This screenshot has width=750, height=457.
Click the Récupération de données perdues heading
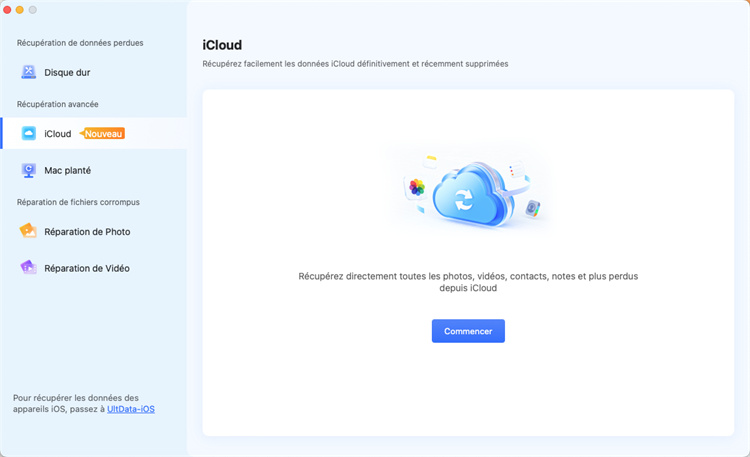click(x=80, y=43)
